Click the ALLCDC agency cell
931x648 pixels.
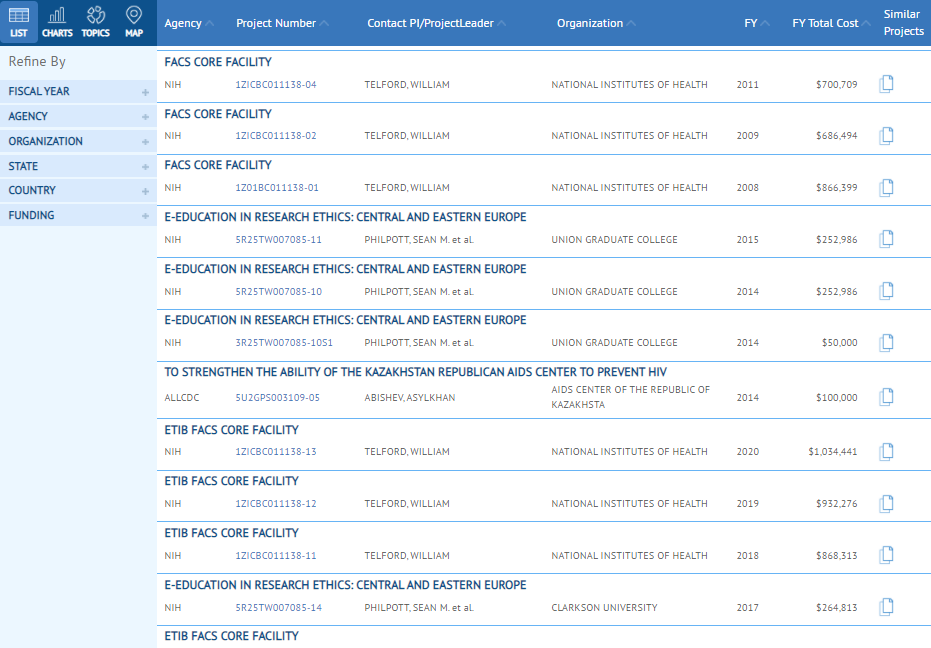coord(182,398)
